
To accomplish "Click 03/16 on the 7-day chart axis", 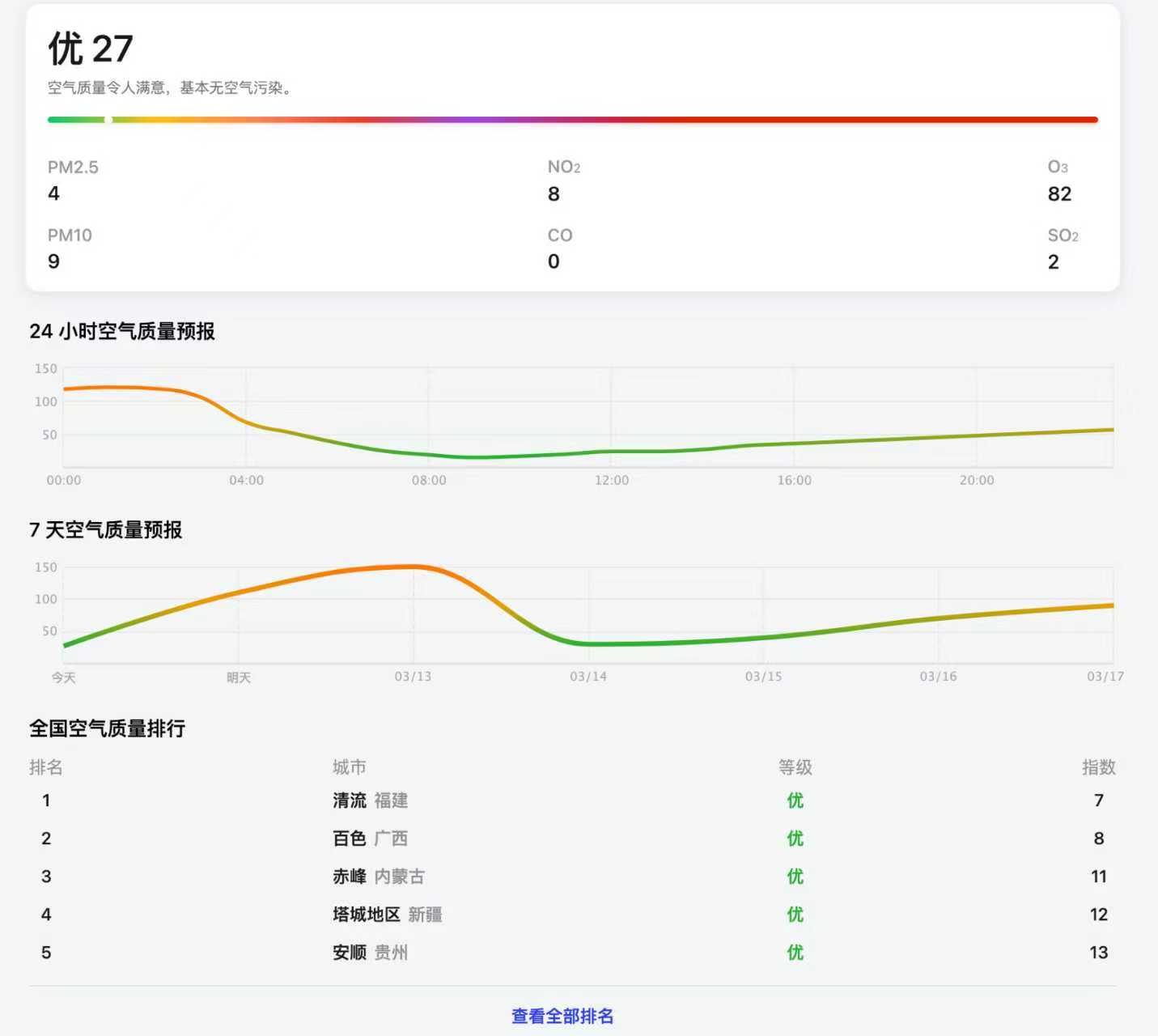I will click(938, 677).
